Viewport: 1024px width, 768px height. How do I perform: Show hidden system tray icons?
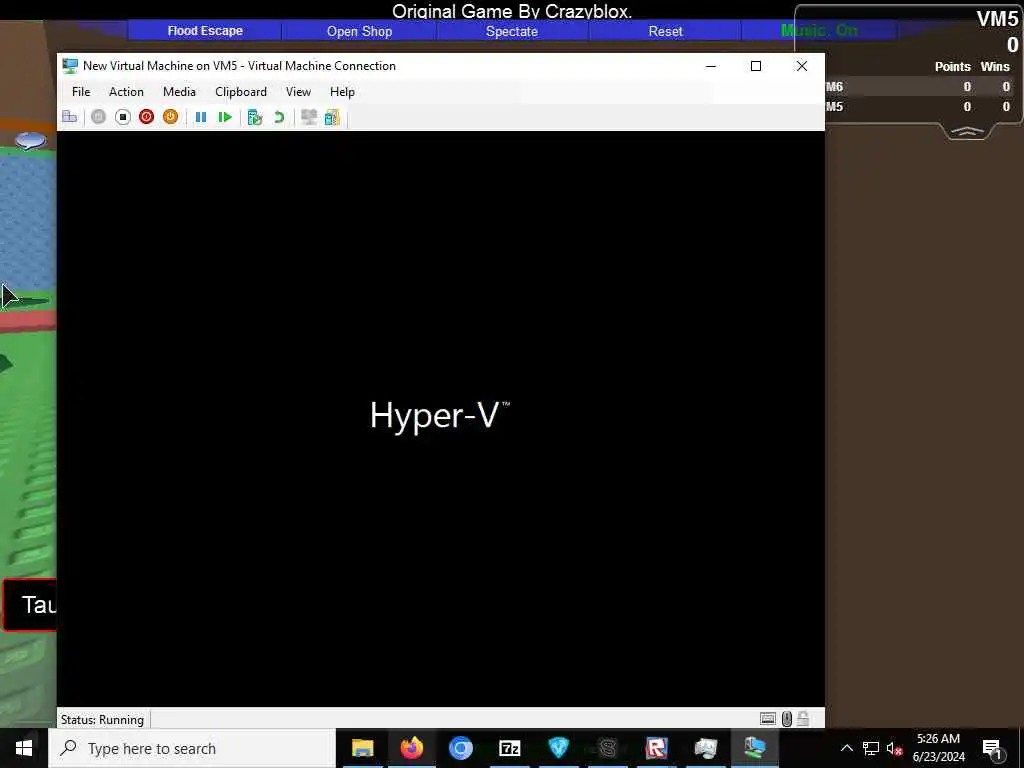[846, 748]
